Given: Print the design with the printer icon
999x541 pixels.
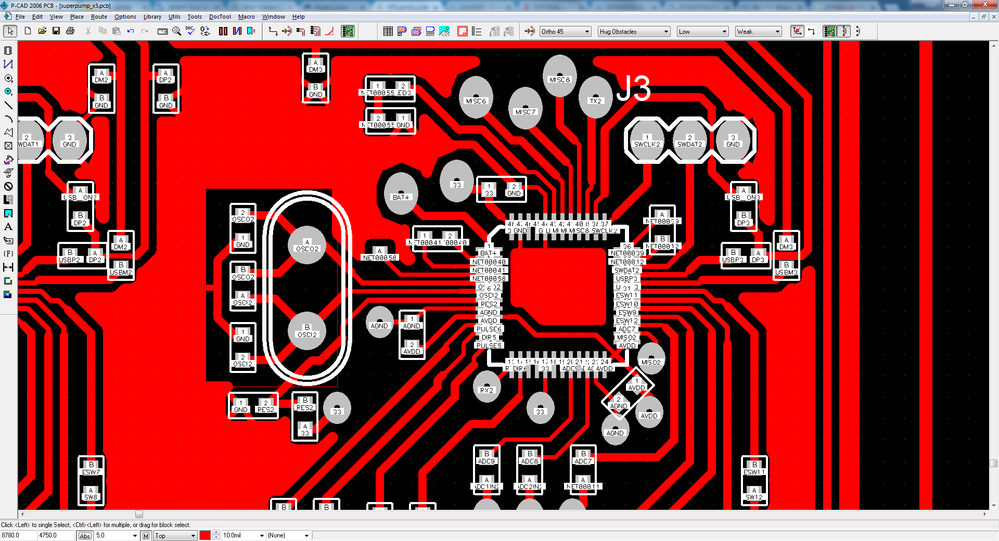Looking at the screenshot, I should [x=70, y=31].
